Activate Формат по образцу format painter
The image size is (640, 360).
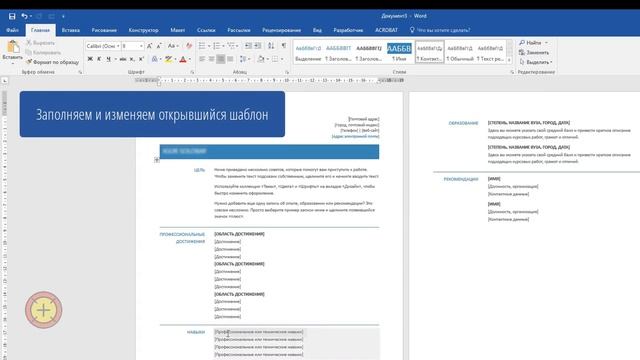point(52,62)
